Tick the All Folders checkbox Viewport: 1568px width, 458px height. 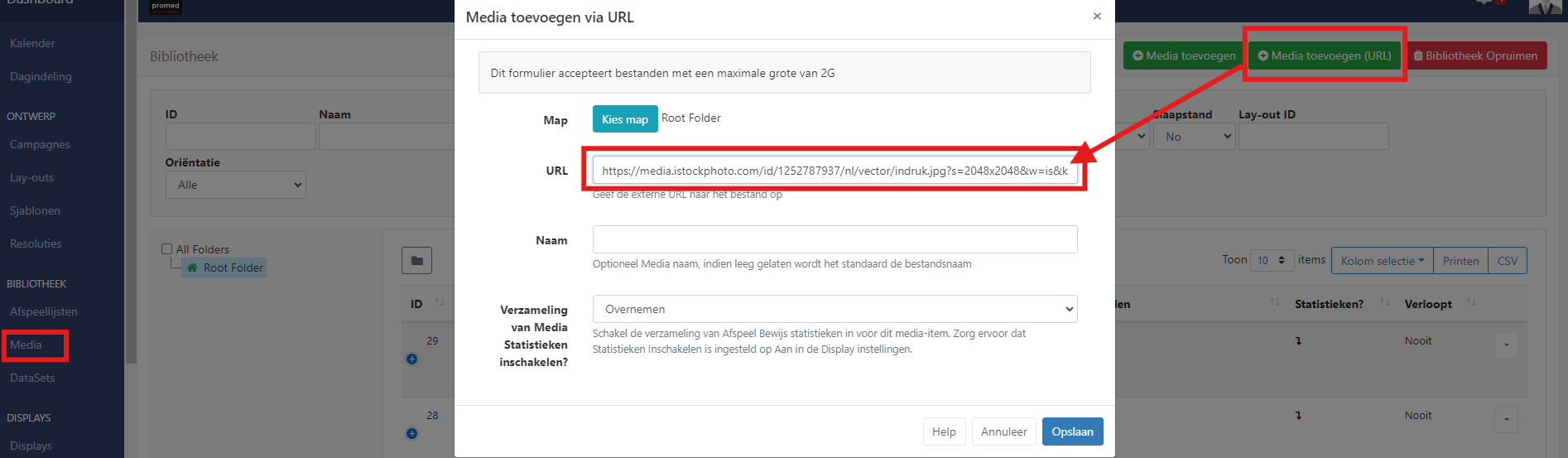166,248
